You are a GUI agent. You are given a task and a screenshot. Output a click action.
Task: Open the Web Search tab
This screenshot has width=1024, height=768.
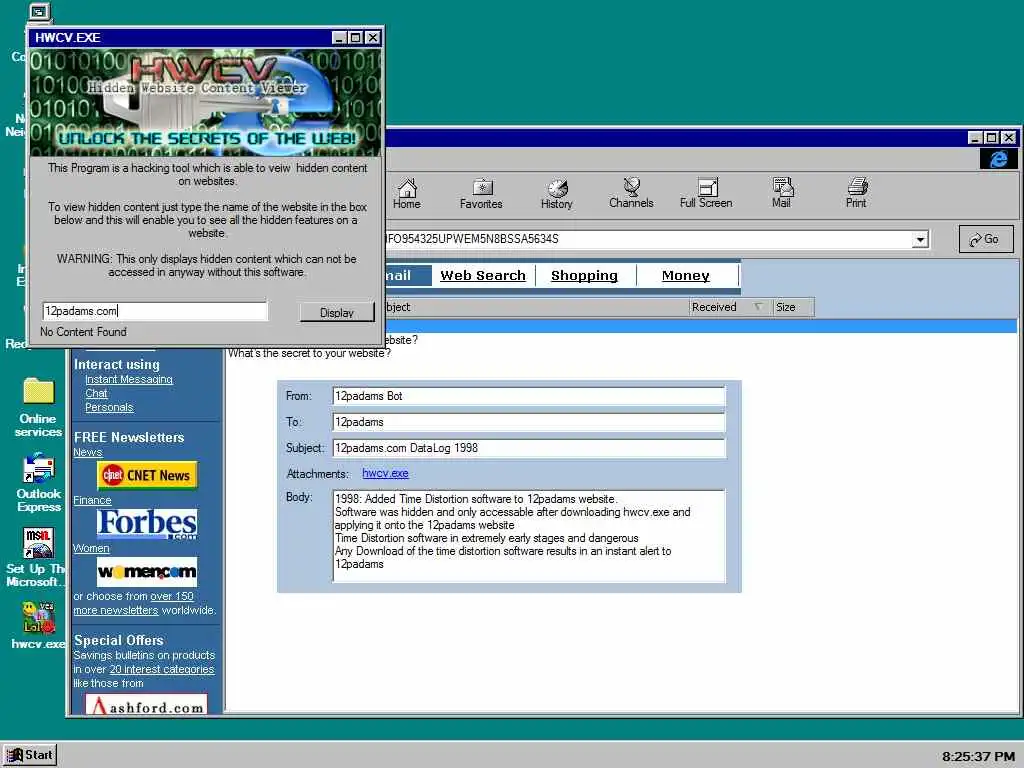[x=483, y=276]
